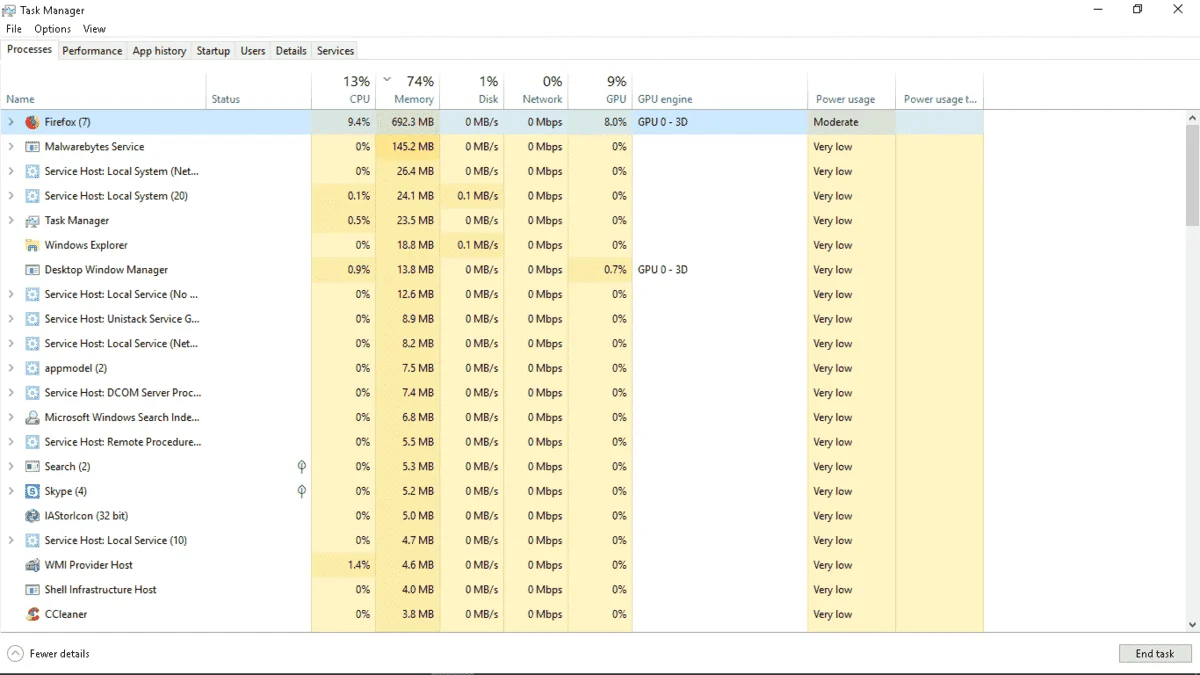Screen dimensions: 1200x675
Task: Click the suspended leaf icon beside Skype
Action: tap(301, 491)
